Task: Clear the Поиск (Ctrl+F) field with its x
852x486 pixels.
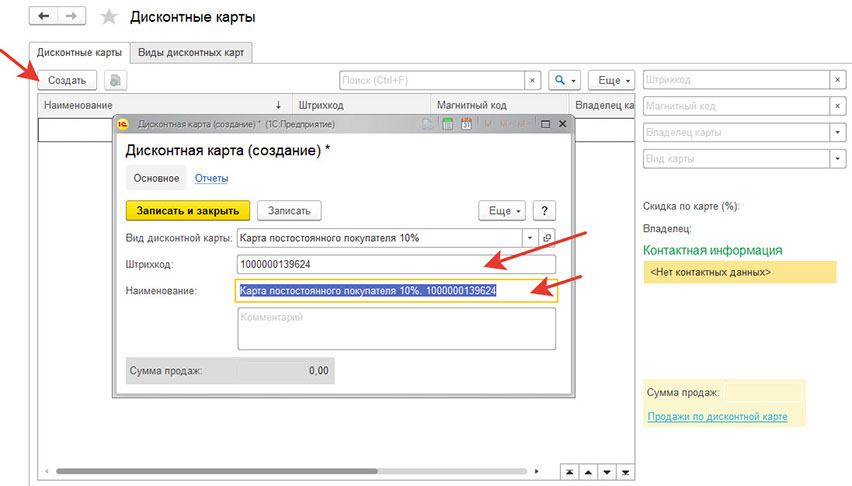Action: (x=532, y=80)
